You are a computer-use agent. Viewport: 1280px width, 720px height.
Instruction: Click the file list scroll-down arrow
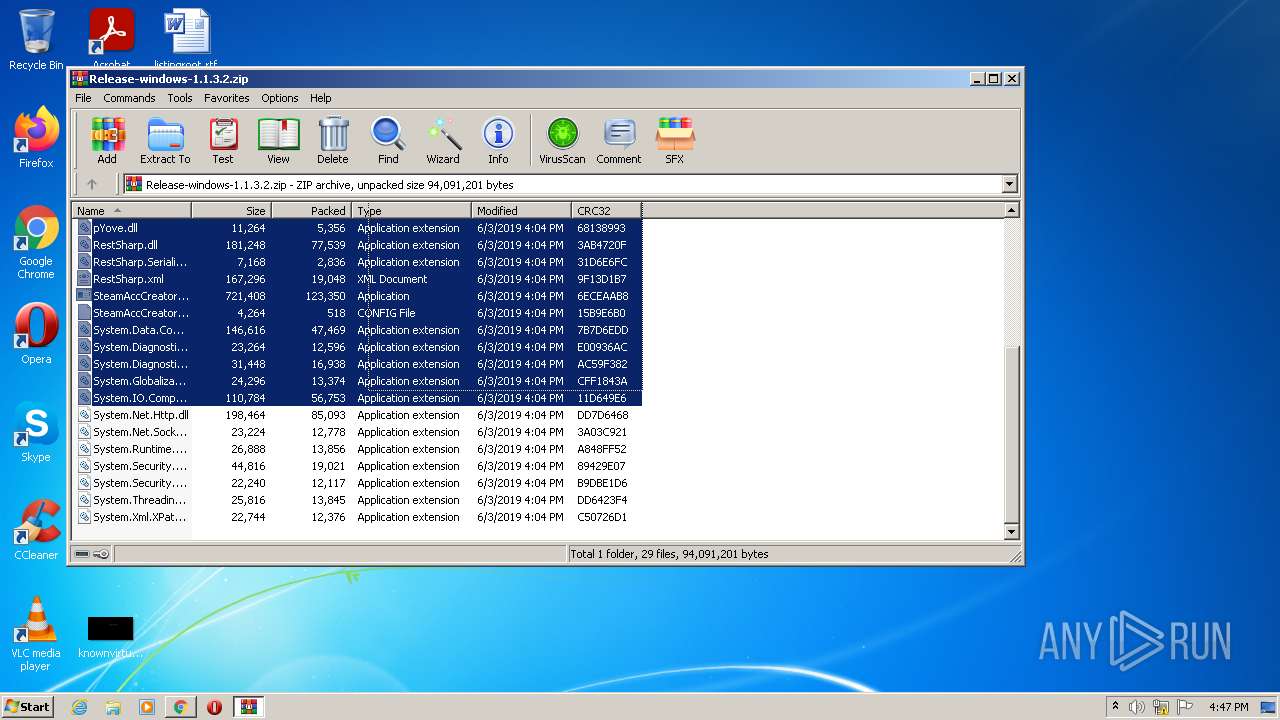point(1011,532)
